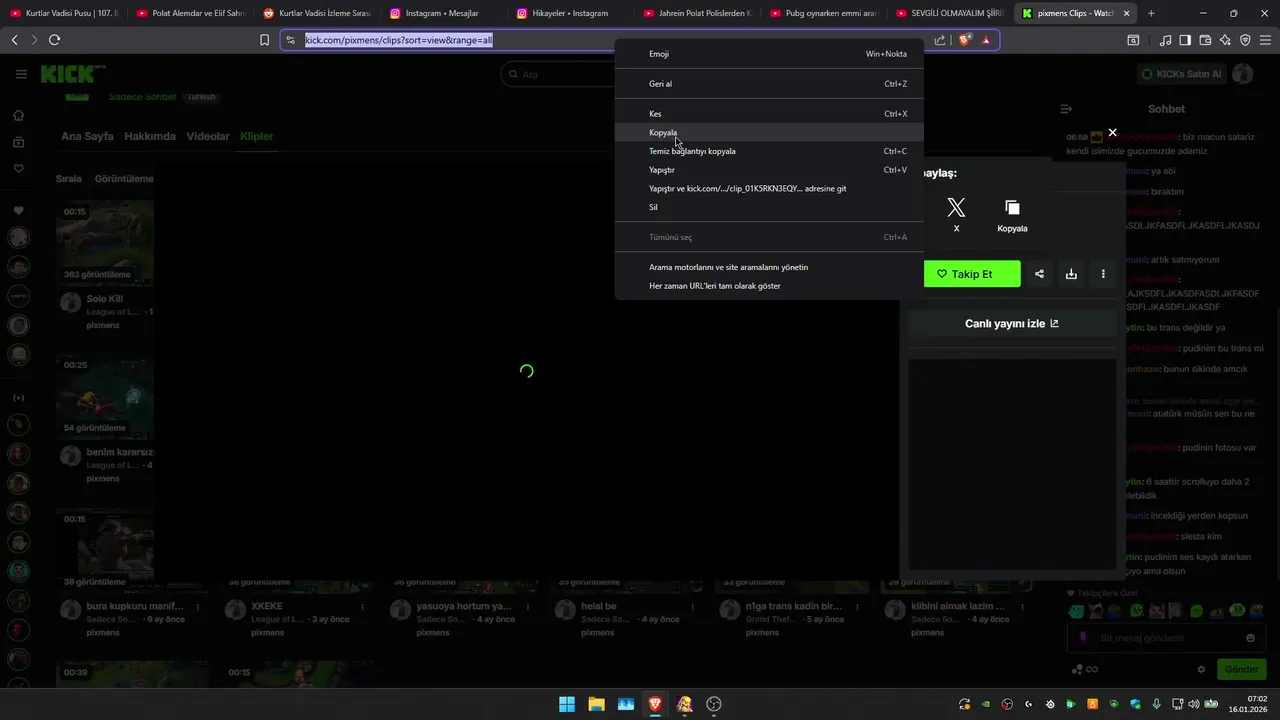The image size is (1280, 720).
Task: Click KICKs Satın Al button
Action: pyautogui.click(x=1181, y=74)
